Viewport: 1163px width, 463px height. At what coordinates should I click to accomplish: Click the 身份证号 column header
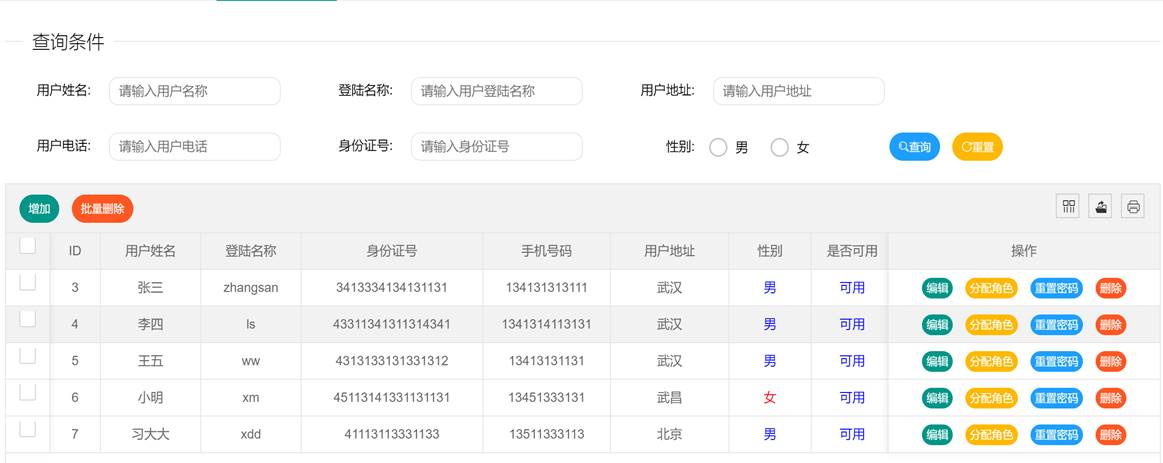coord(392,251)
